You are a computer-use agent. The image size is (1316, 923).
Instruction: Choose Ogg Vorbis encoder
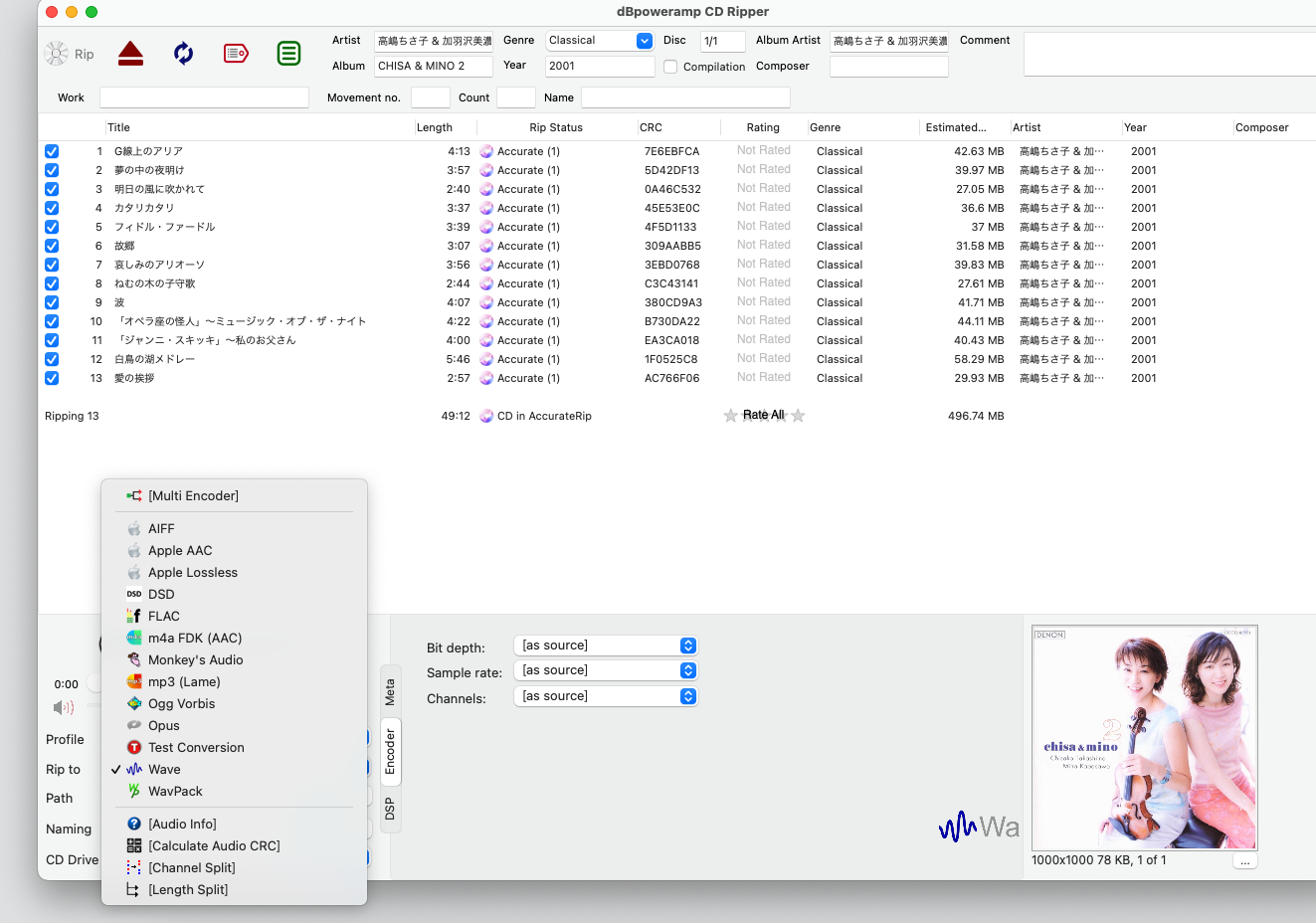(235, 703)
